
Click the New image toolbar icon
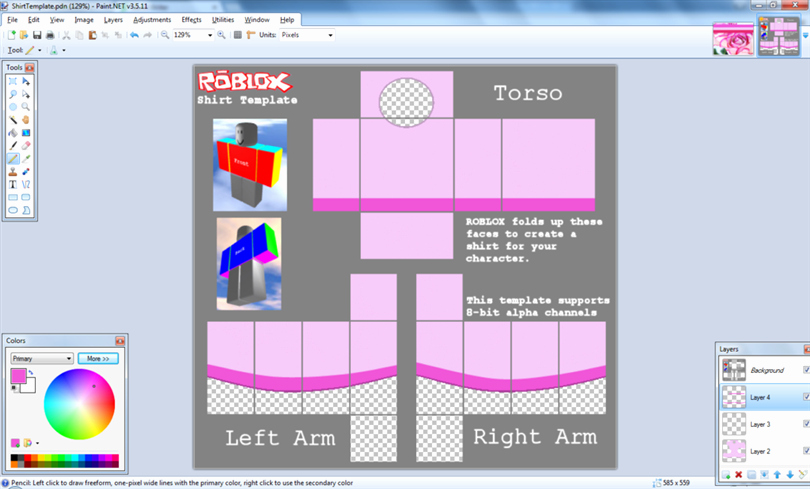[x=11, y=35]
